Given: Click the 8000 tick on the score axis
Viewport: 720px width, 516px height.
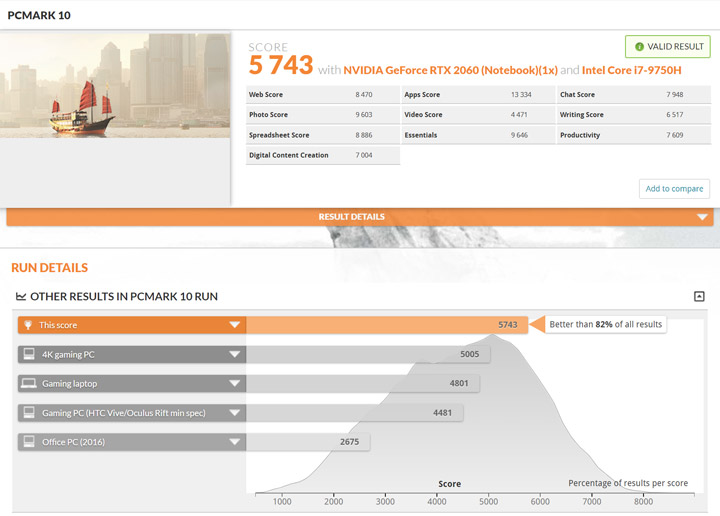Looking at the screenshot, I should click(x=643, y=501).
